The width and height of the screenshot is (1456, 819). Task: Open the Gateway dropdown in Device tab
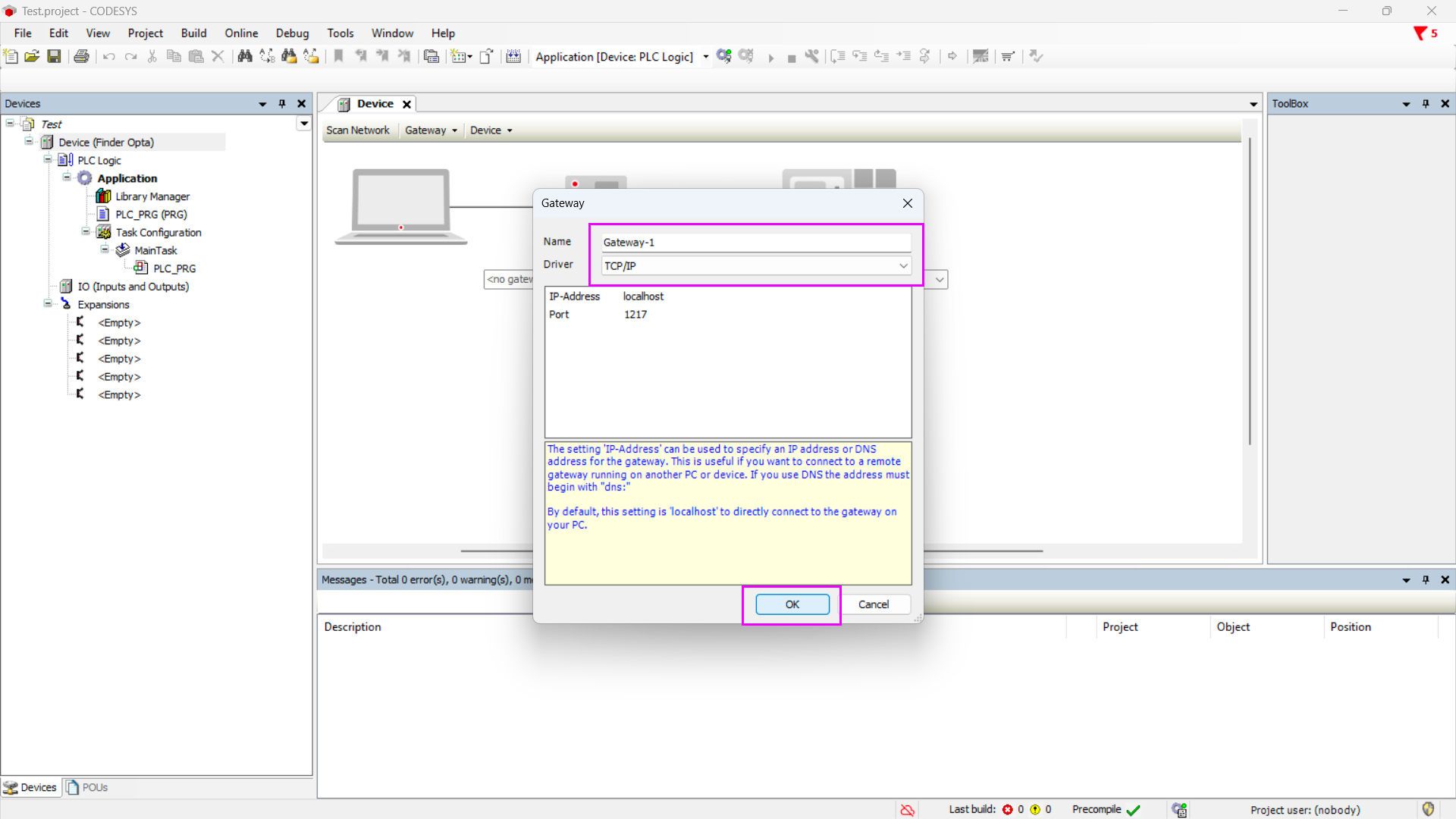point(431,130)
